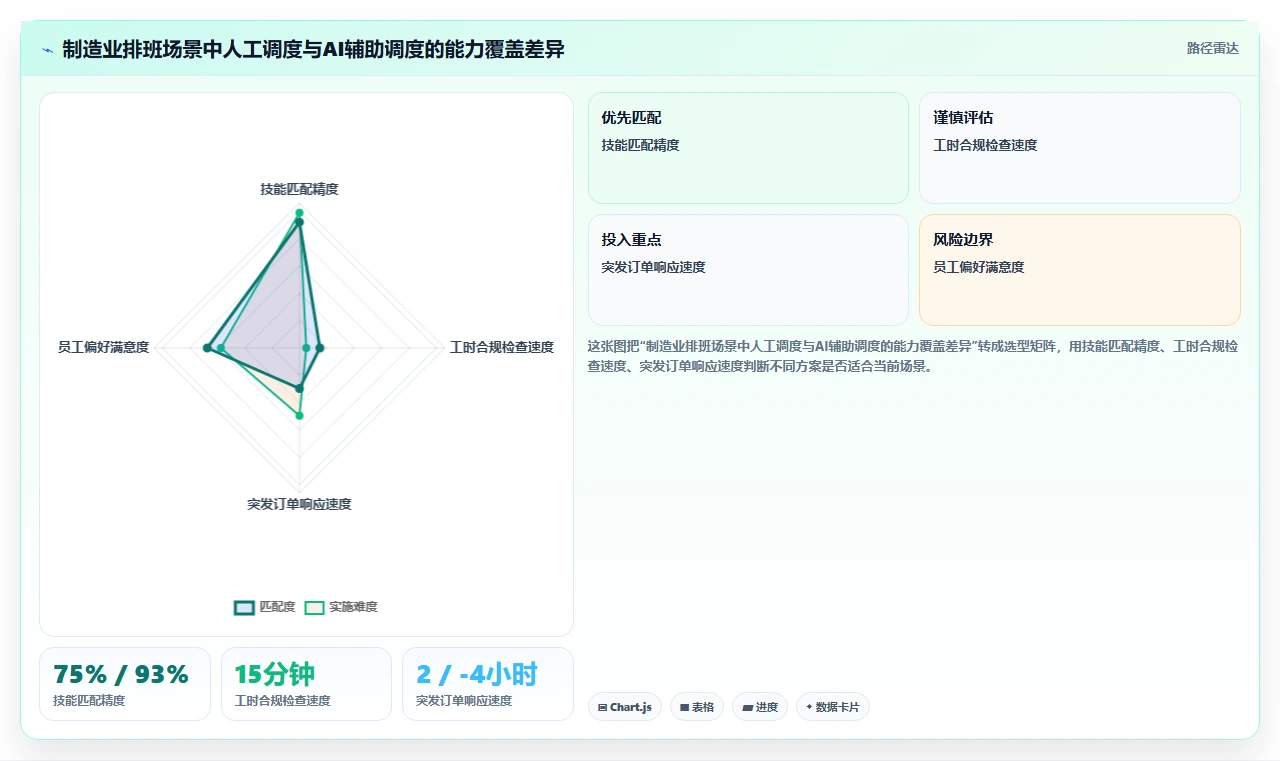Select the 突发订单响应速度 radar axis label
Screen dimensions: 1280x761
click(299, 504)
